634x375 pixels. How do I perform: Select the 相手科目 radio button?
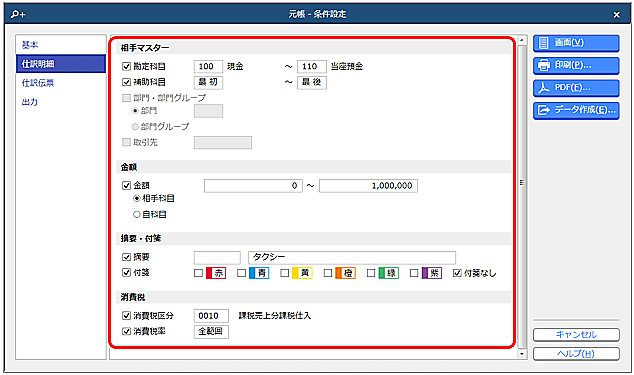tap(137, 199)
